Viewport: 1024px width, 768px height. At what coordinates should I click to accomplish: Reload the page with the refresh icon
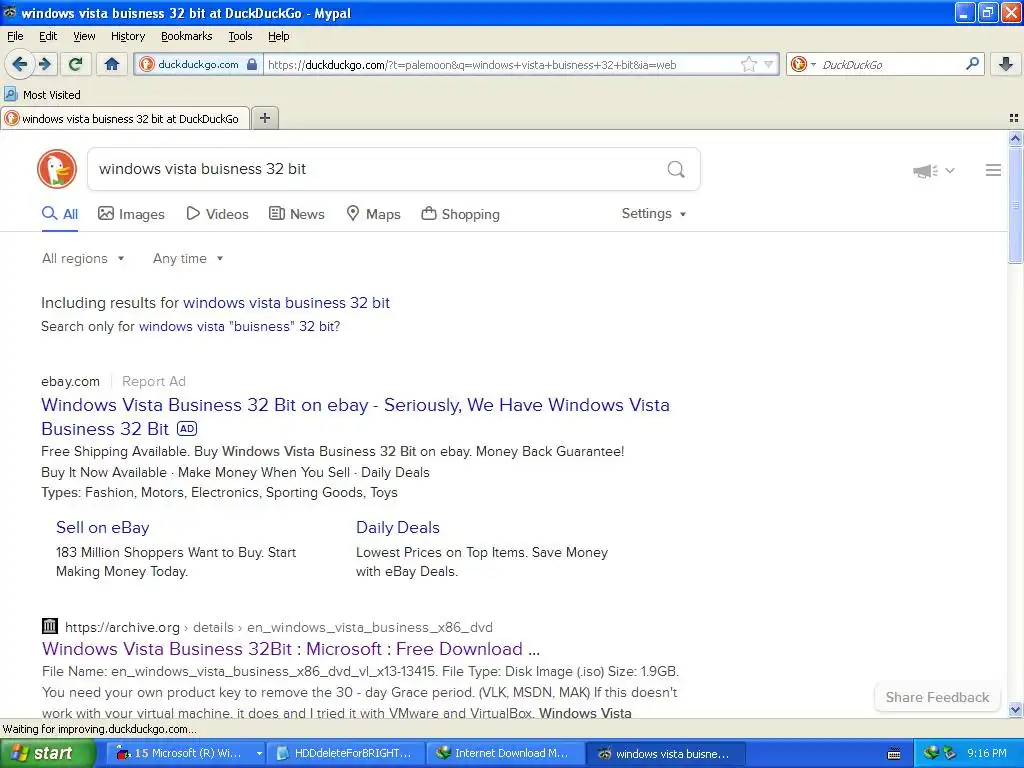pos(75,64)
